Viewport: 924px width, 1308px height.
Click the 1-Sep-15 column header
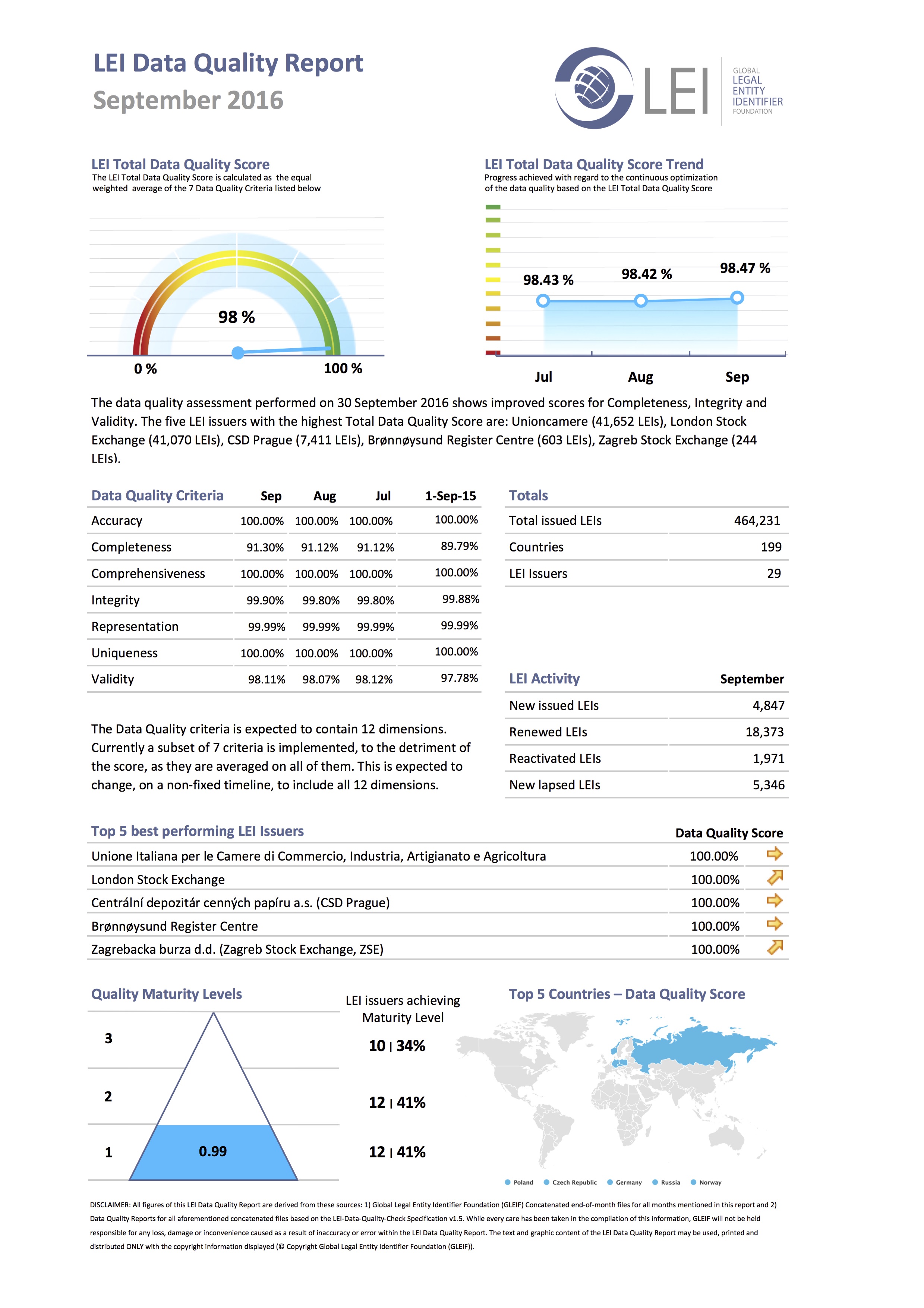point(450,496)
